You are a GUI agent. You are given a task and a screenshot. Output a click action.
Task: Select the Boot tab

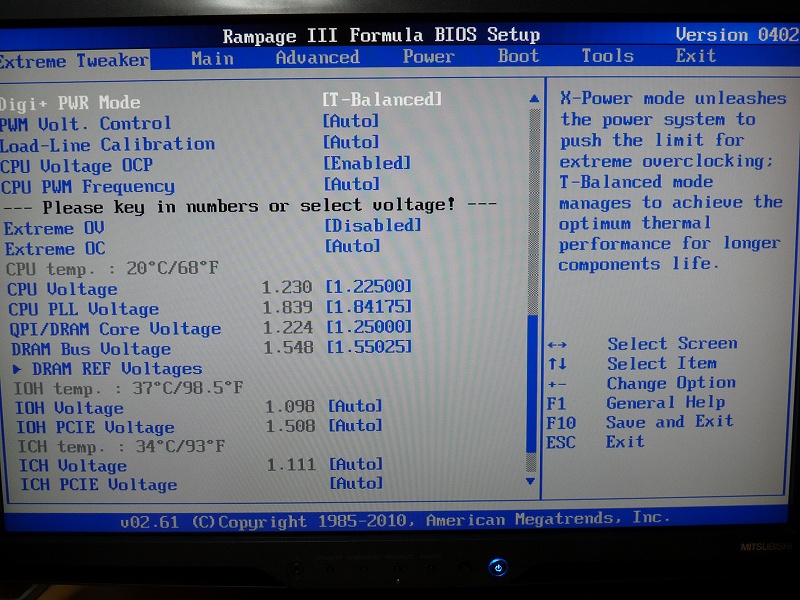[518, 56]
